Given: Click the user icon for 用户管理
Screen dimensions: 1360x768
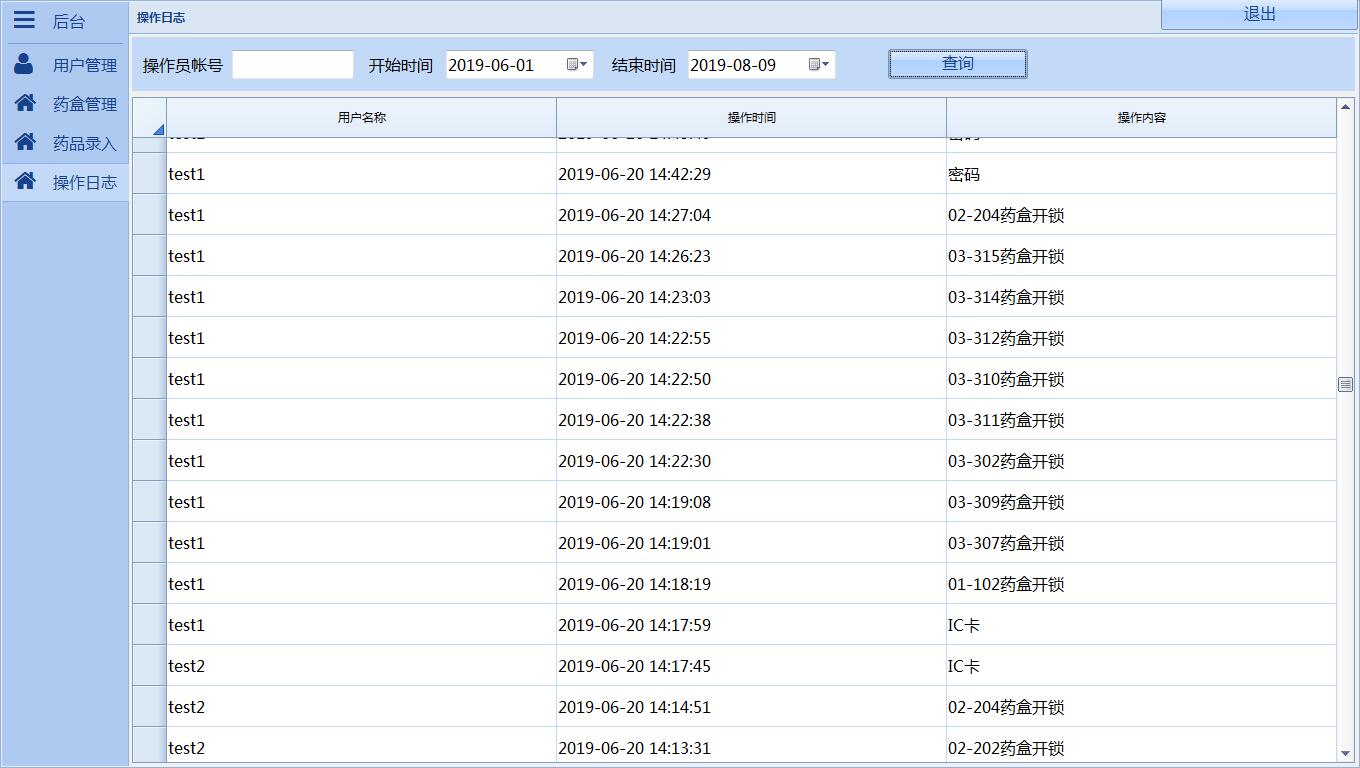Looking at the screenshot, I should tap(24, 65).
